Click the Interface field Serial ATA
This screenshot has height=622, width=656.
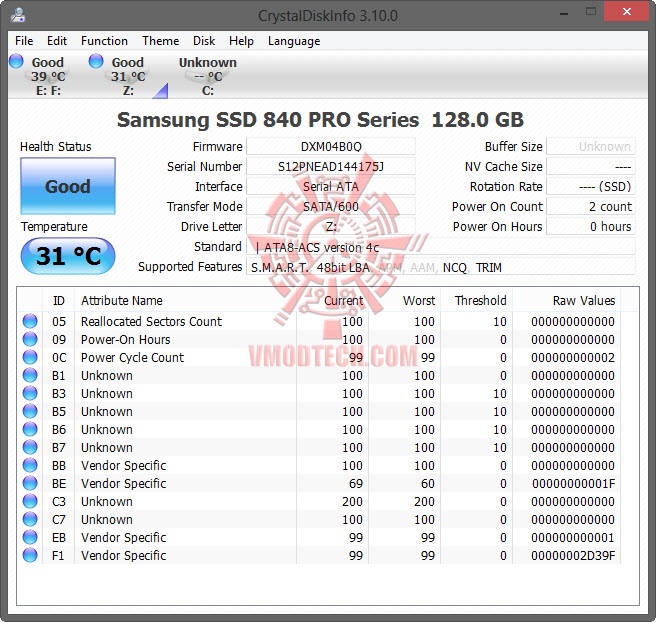[x=331, y=187]
